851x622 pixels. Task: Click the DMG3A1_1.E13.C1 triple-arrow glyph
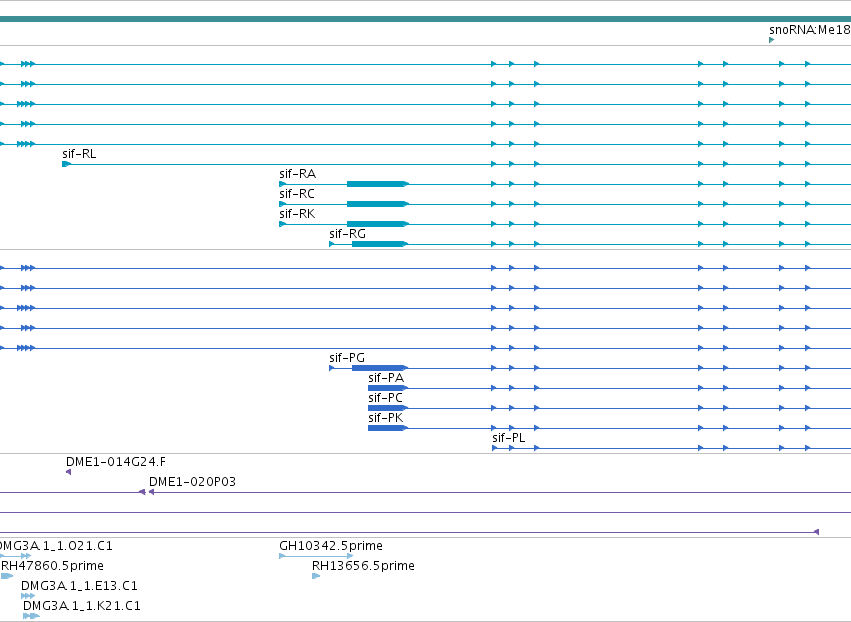coord(28,596)
